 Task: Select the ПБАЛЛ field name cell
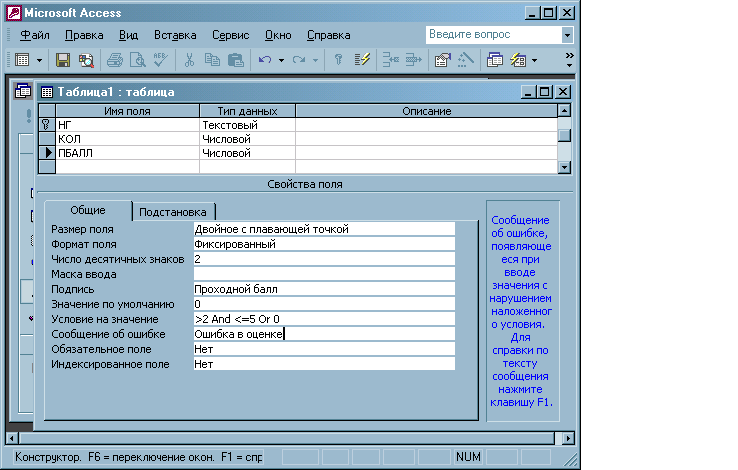point(128,153)
